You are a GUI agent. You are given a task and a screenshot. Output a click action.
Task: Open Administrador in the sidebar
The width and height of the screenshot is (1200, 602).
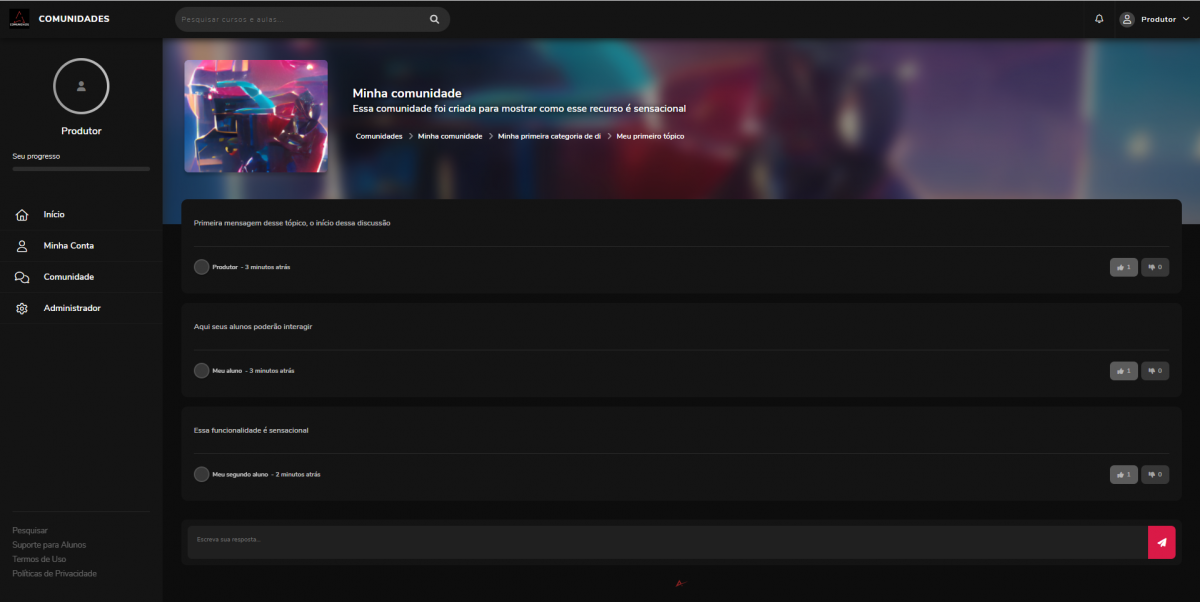(72, 308)
